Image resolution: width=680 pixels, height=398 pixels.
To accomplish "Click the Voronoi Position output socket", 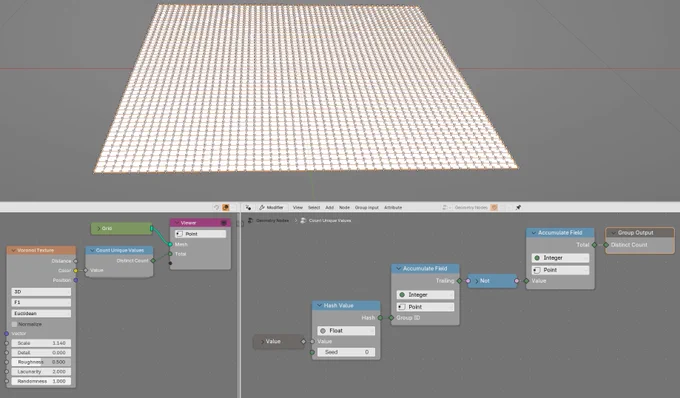I will [x=76, y=280].
